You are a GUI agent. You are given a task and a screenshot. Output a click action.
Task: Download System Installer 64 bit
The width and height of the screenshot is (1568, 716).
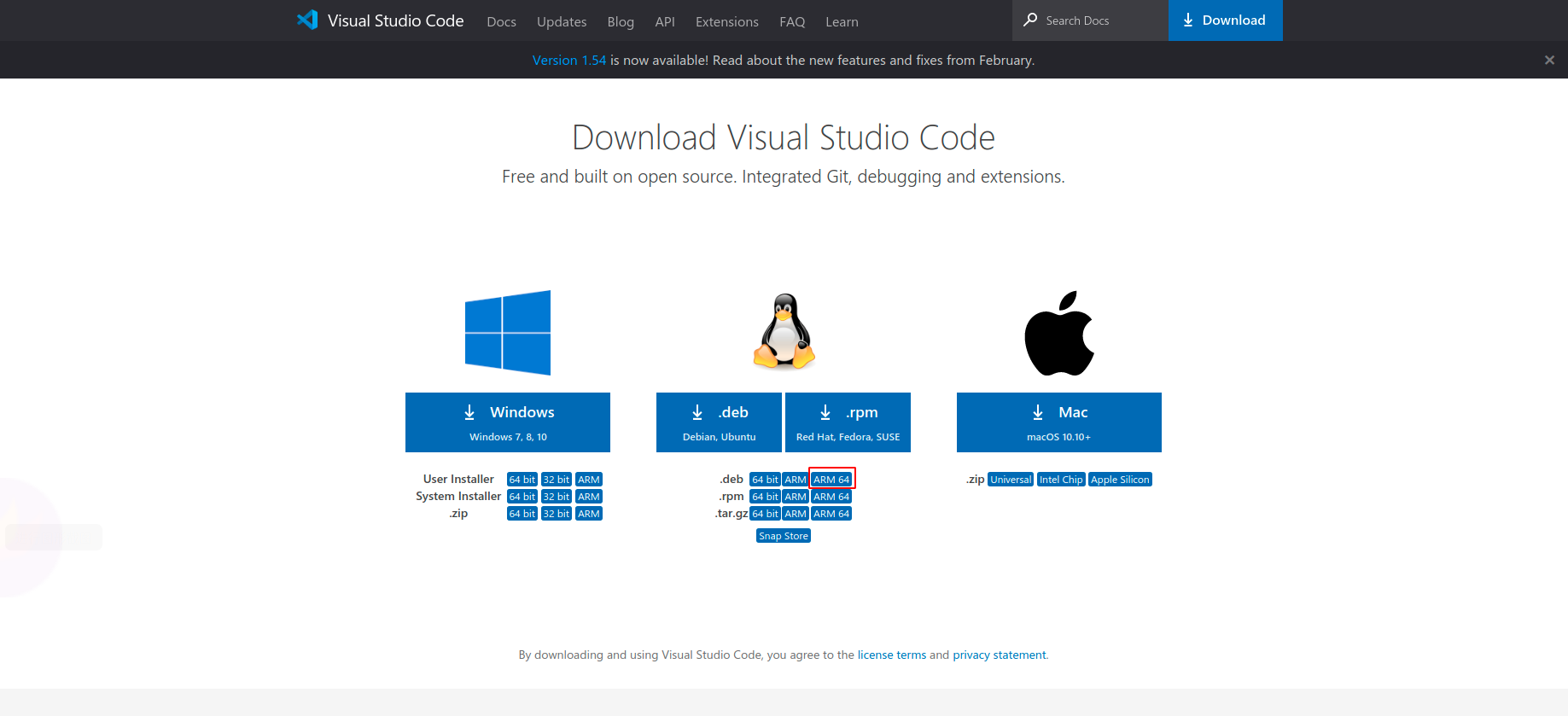pos(522,497)
